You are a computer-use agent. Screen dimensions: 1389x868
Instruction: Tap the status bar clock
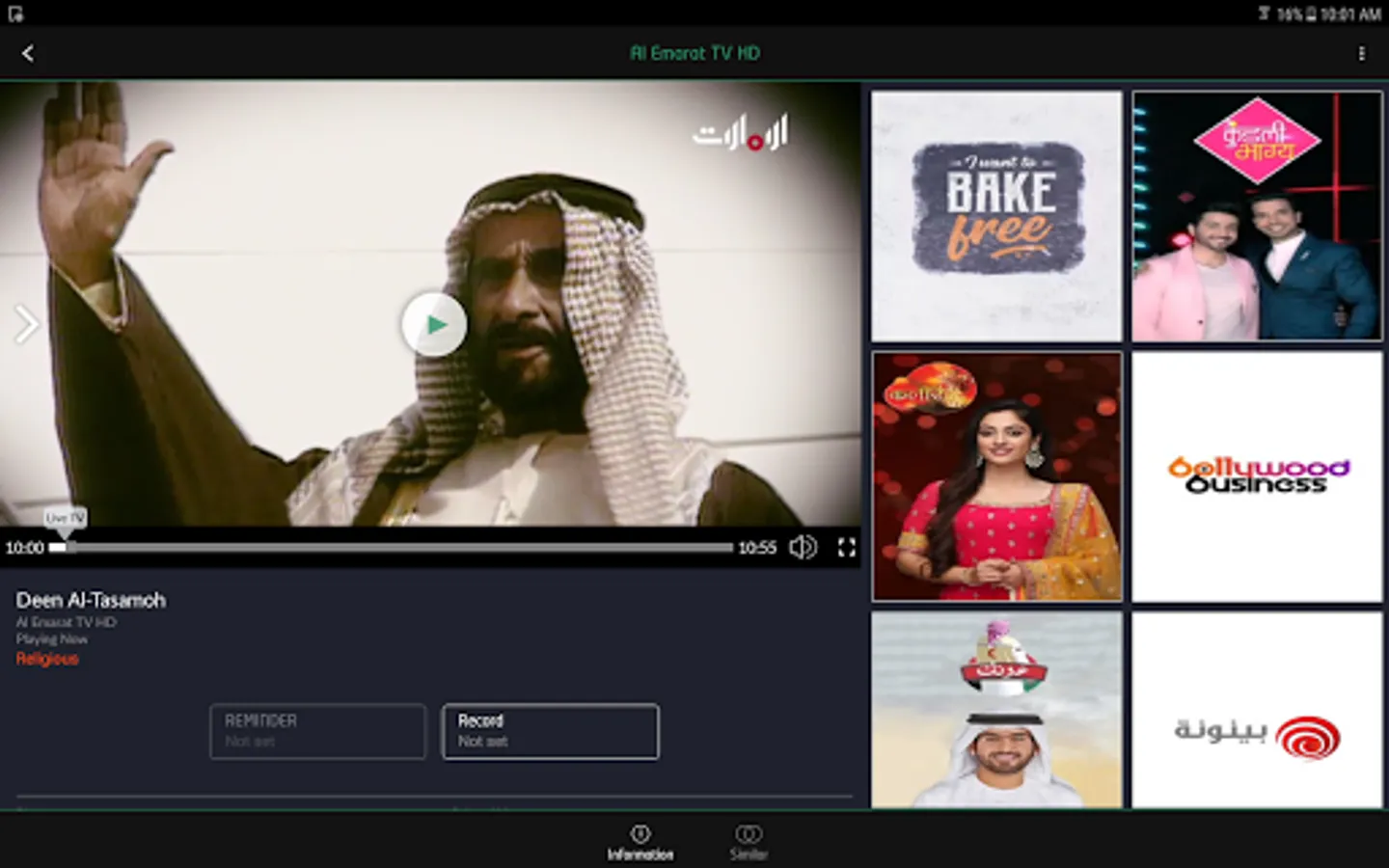pos(1350,14)
